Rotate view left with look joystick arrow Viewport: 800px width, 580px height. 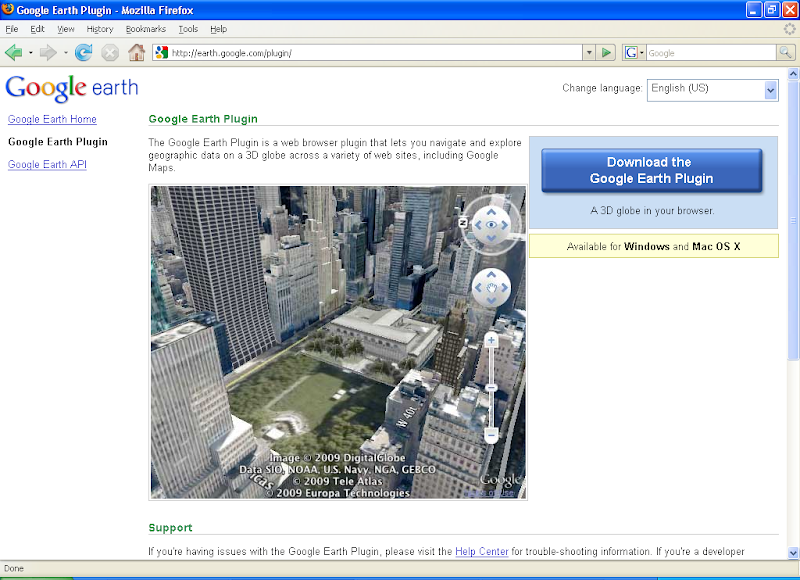point(478,224)
